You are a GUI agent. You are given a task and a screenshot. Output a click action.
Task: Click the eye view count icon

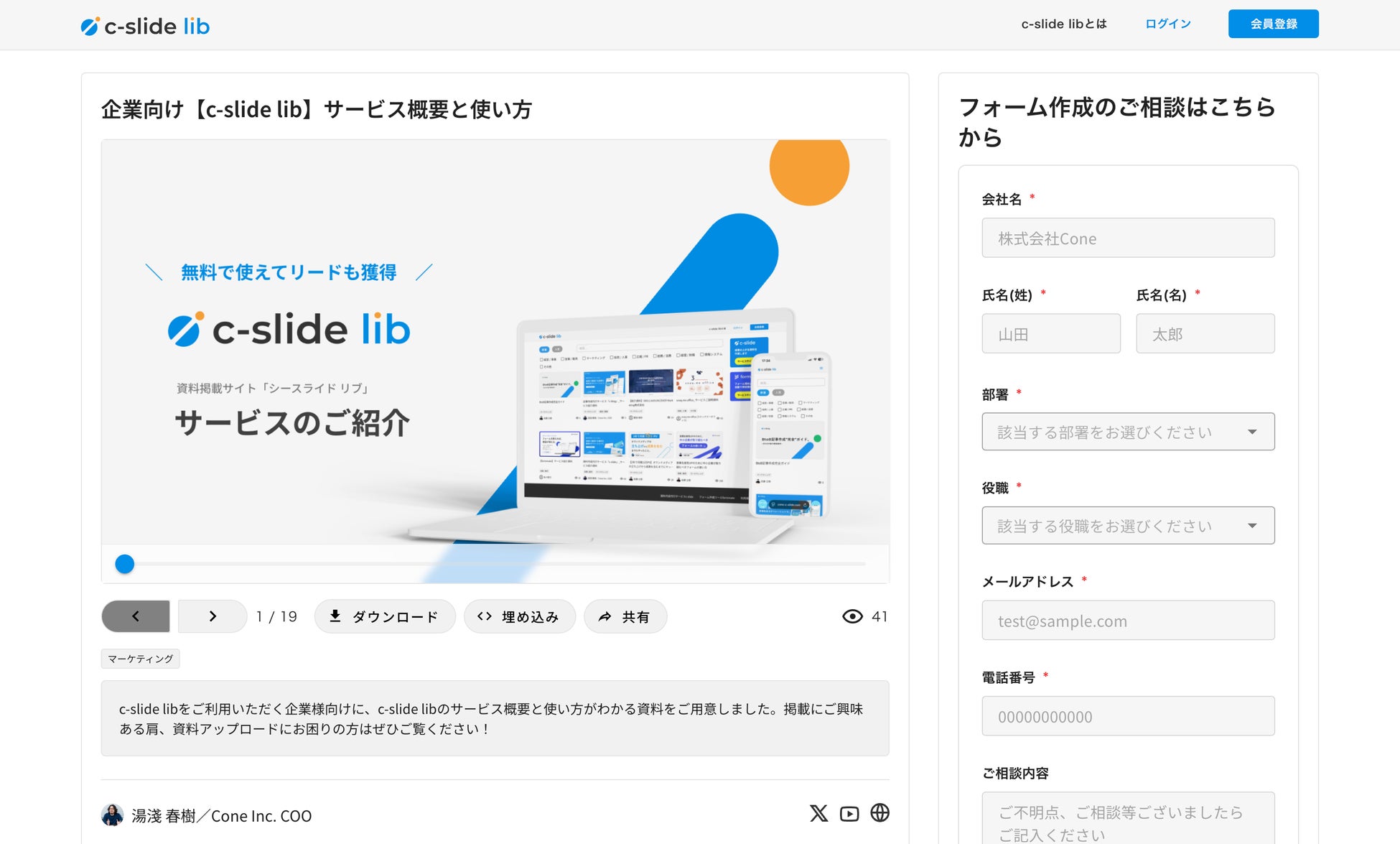coord(852,616)
